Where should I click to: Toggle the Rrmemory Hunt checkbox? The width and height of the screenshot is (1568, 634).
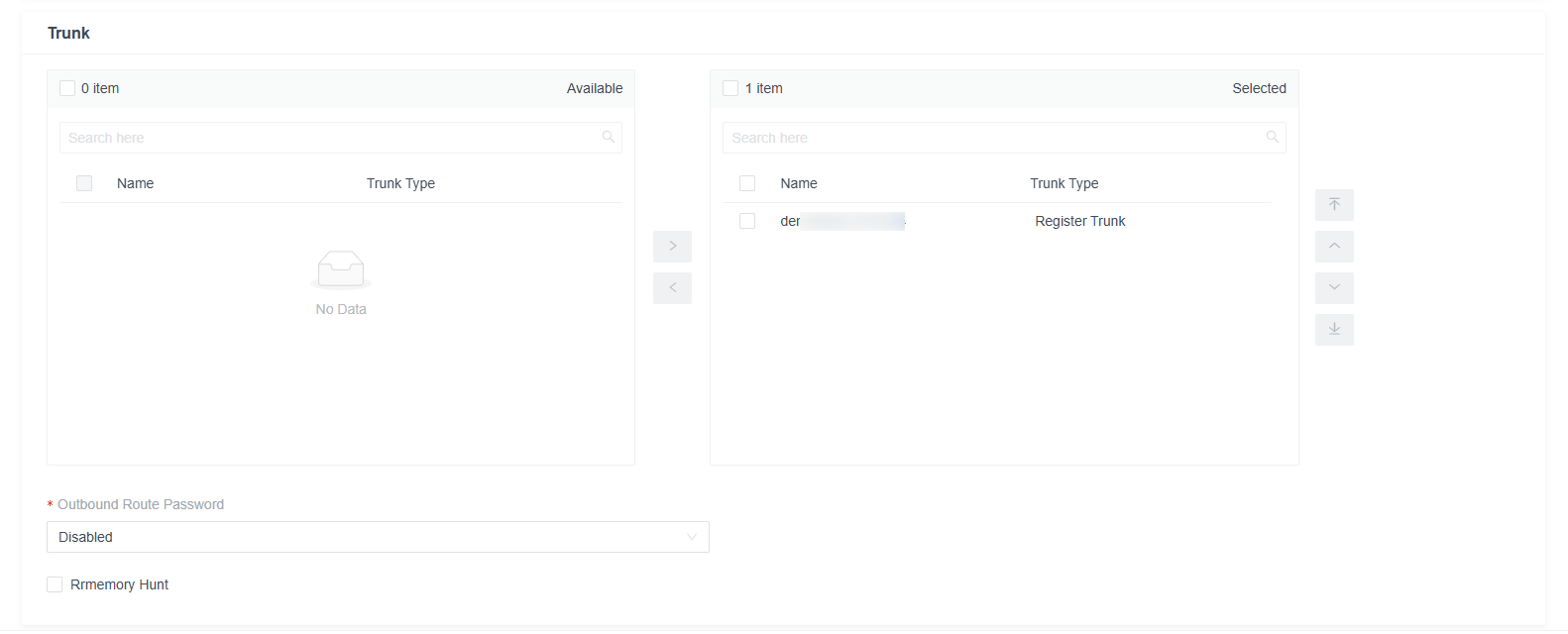tap(55, 584)
